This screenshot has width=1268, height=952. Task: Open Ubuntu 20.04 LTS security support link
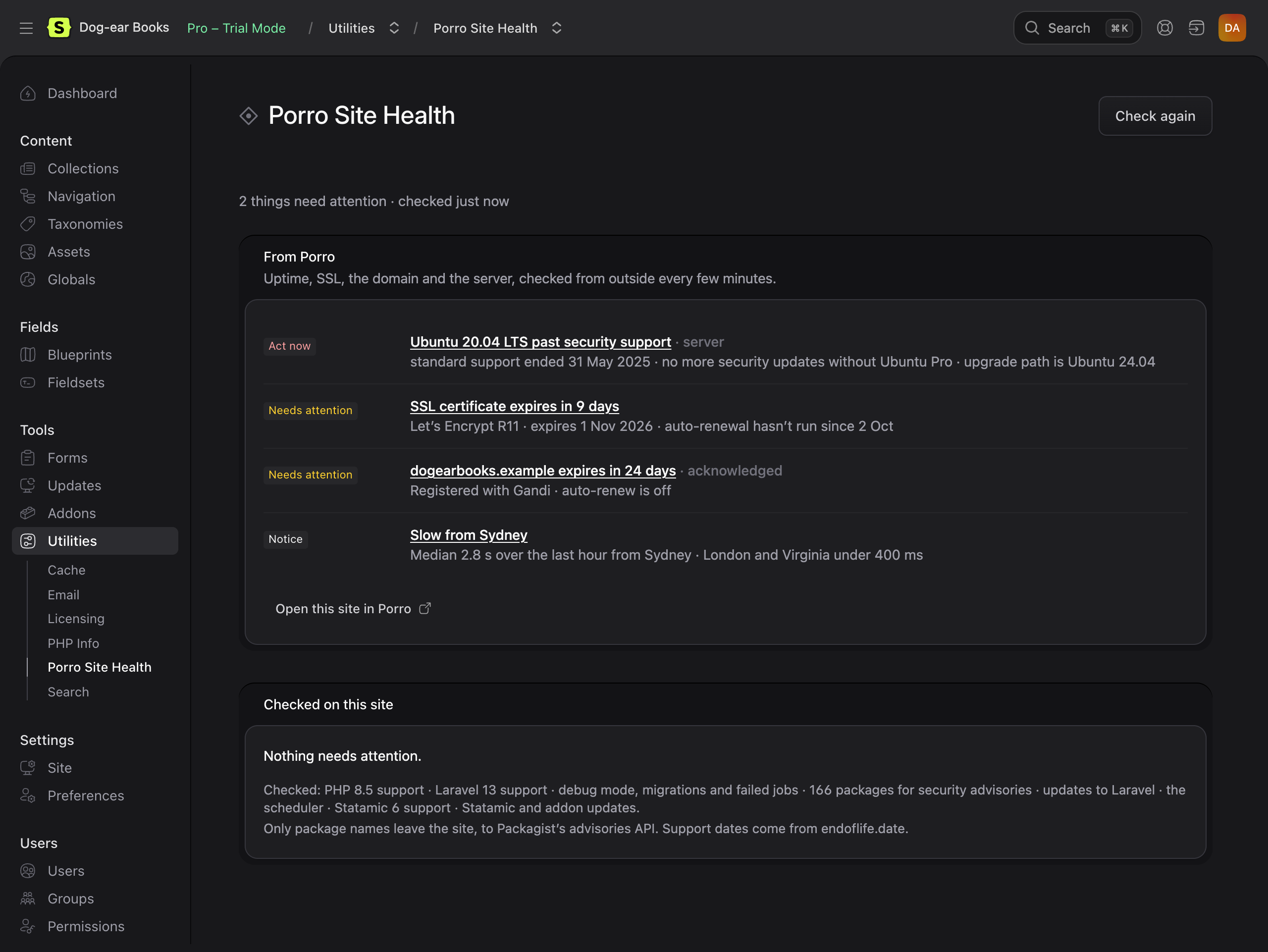[x=540, y=342]
